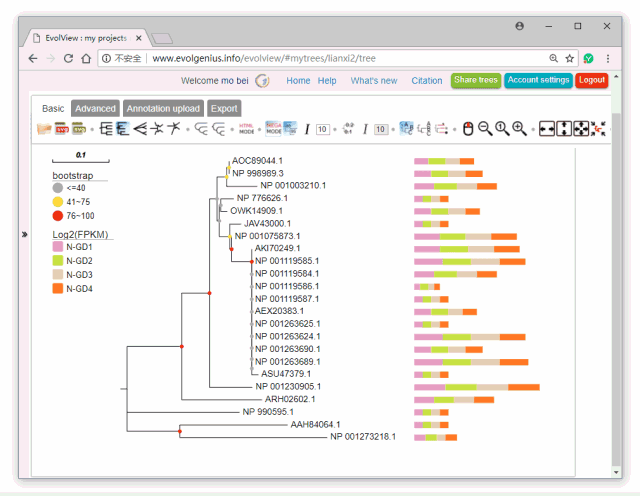The height and width of the screenshot is (496, 640).
Task: Close the EvolView my projects tab
Action: pos(139,38)
